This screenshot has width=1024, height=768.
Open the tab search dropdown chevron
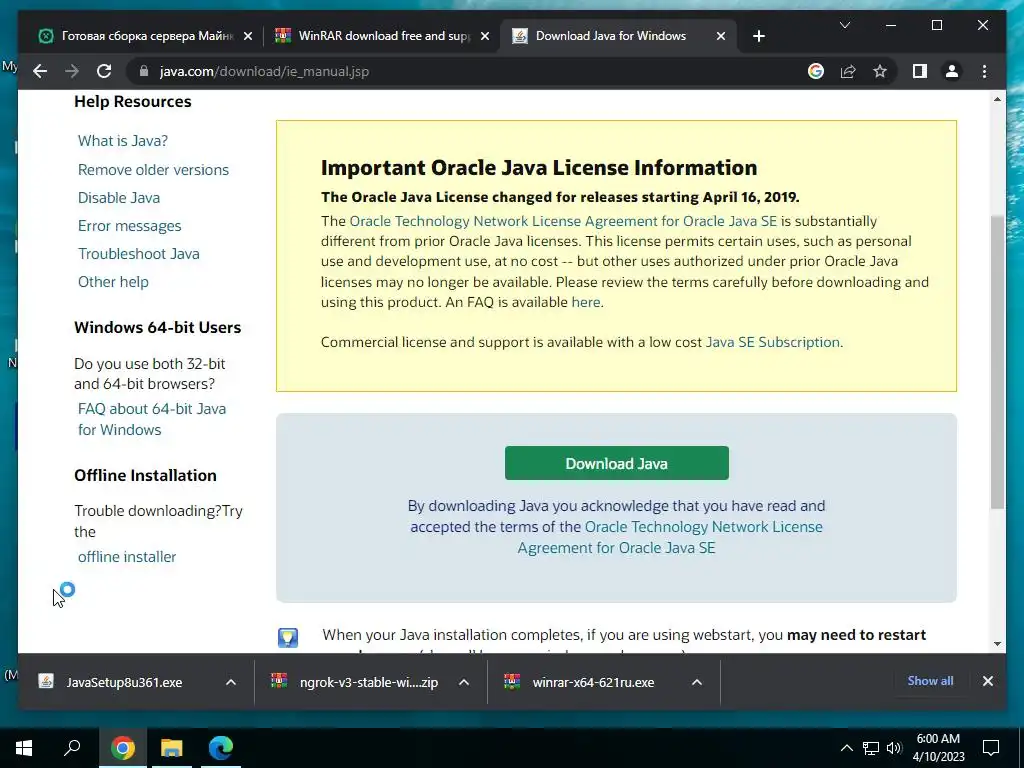point(844,25)
